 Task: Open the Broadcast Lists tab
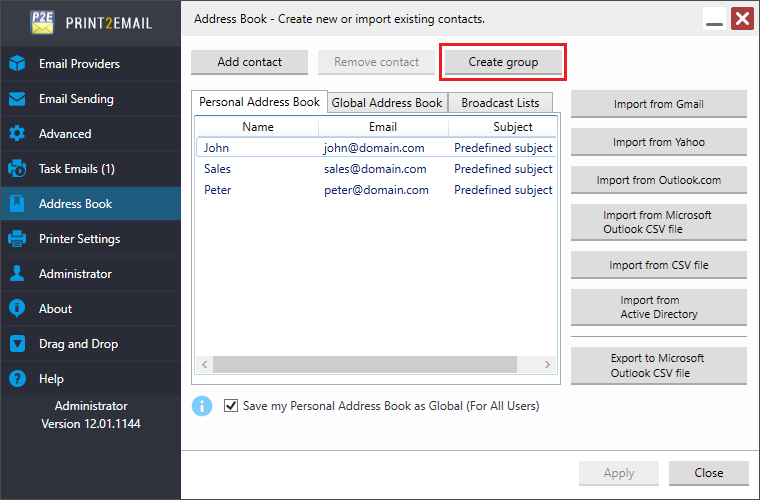point(500,103)
